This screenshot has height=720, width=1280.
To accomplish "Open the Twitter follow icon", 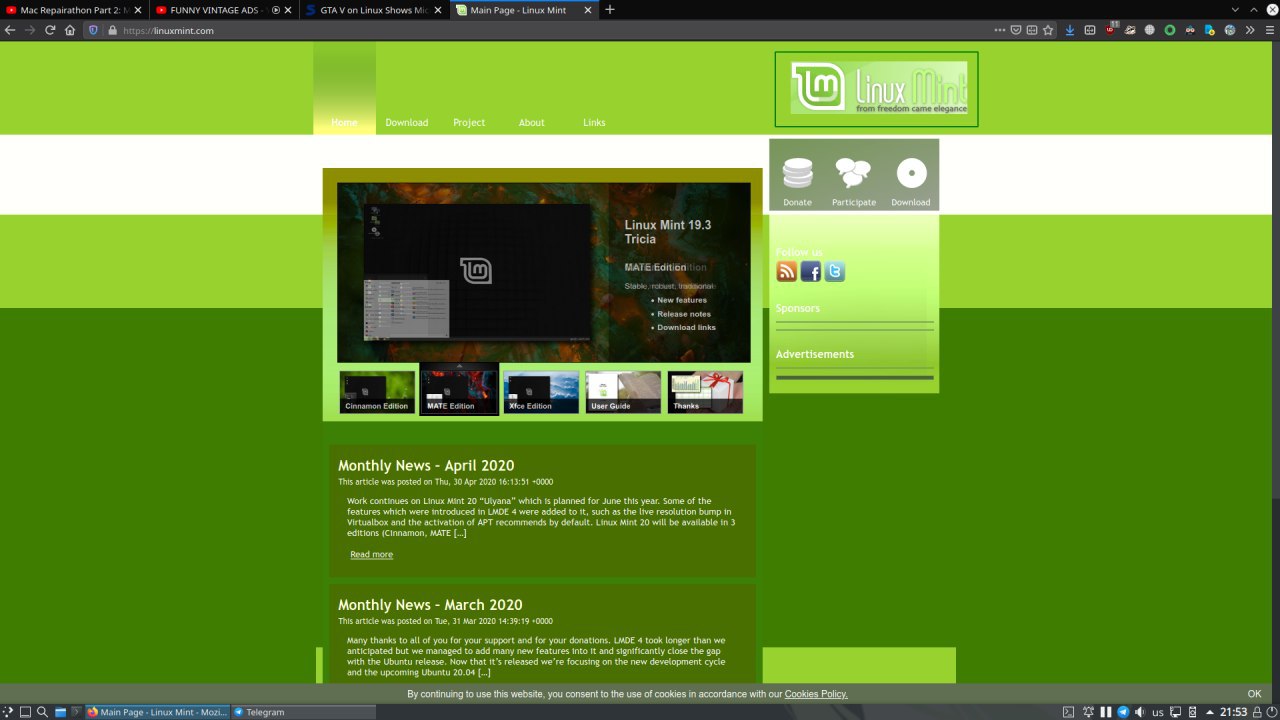I will click(835, 271).
